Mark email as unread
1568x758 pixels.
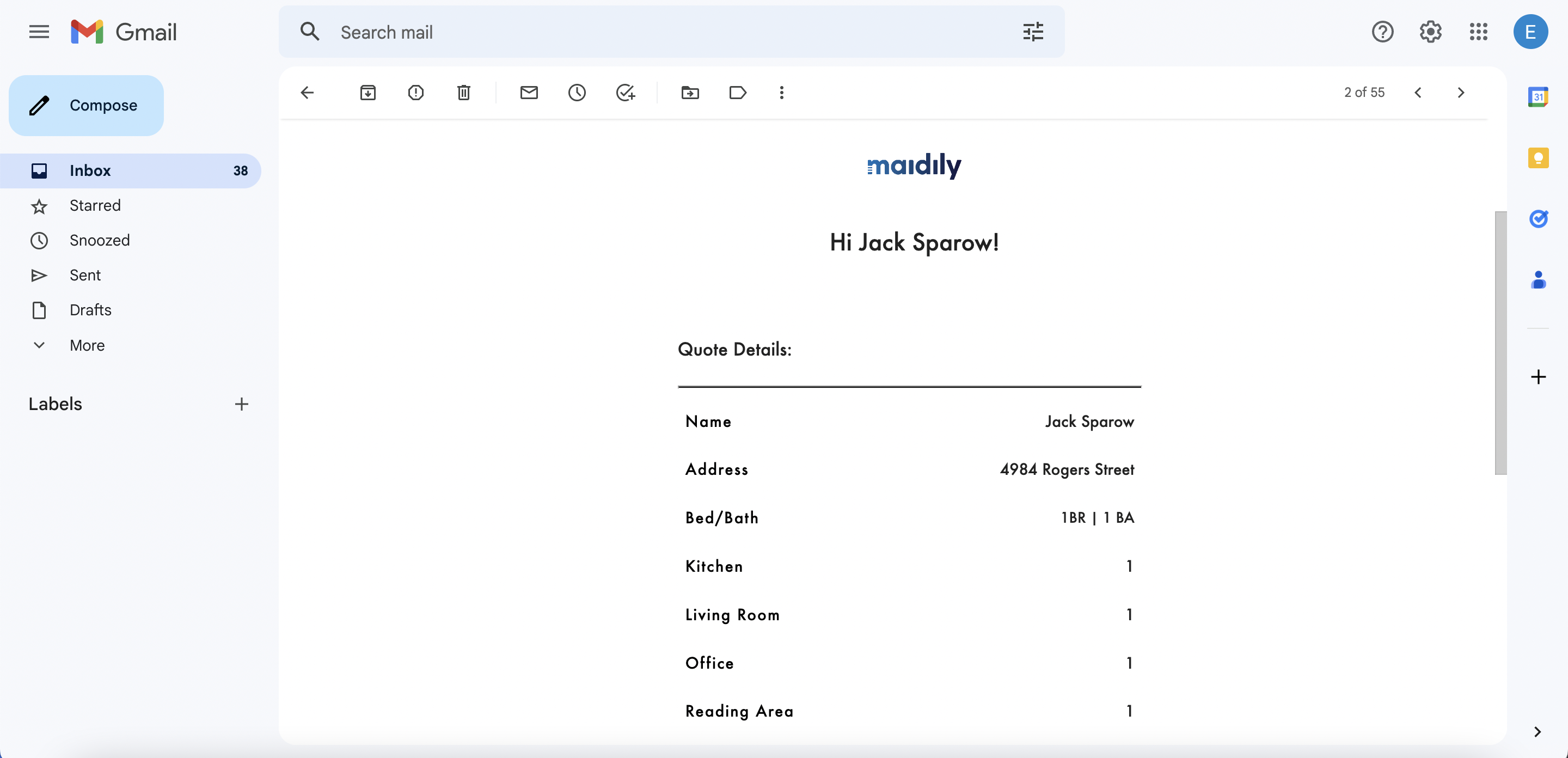tap(529, 93)
